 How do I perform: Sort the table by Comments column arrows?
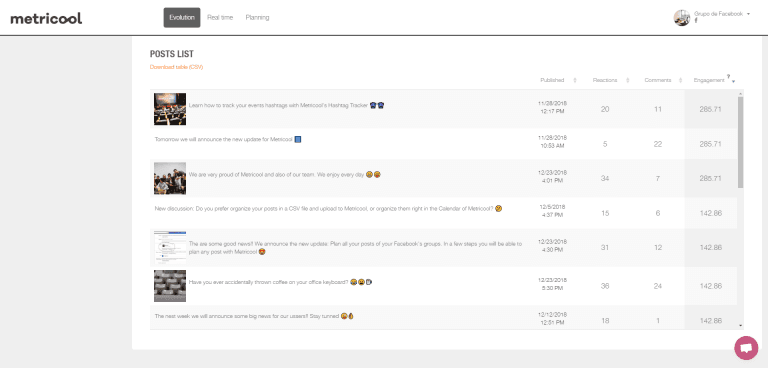point(681,80)
